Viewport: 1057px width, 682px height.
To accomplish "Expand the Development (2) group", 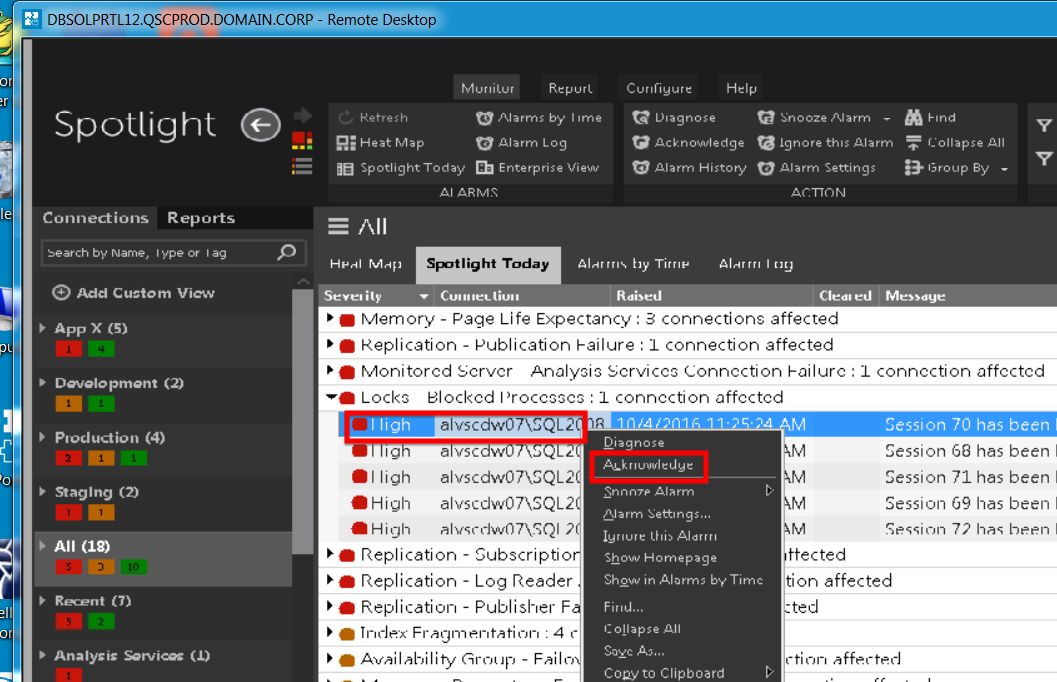I will pyautogui.click(x=42, y=383).
